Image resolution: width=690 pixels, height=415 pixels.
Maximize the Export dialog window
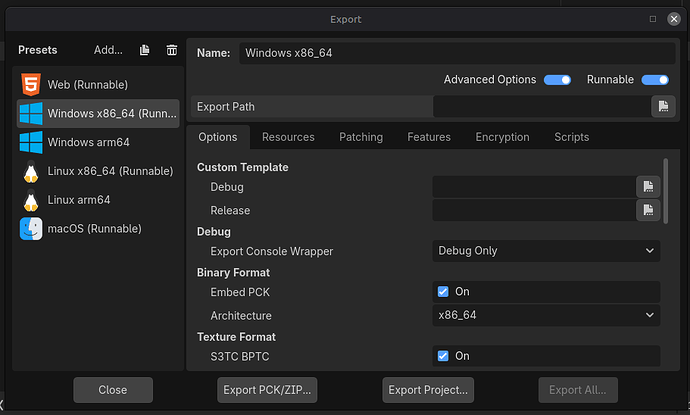click(653, 19)
